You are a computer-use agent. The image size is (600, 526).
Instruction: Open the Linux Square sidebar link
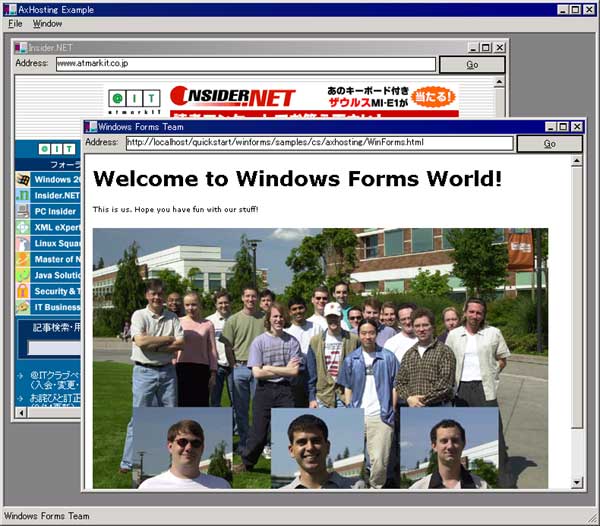coord(57,243)
